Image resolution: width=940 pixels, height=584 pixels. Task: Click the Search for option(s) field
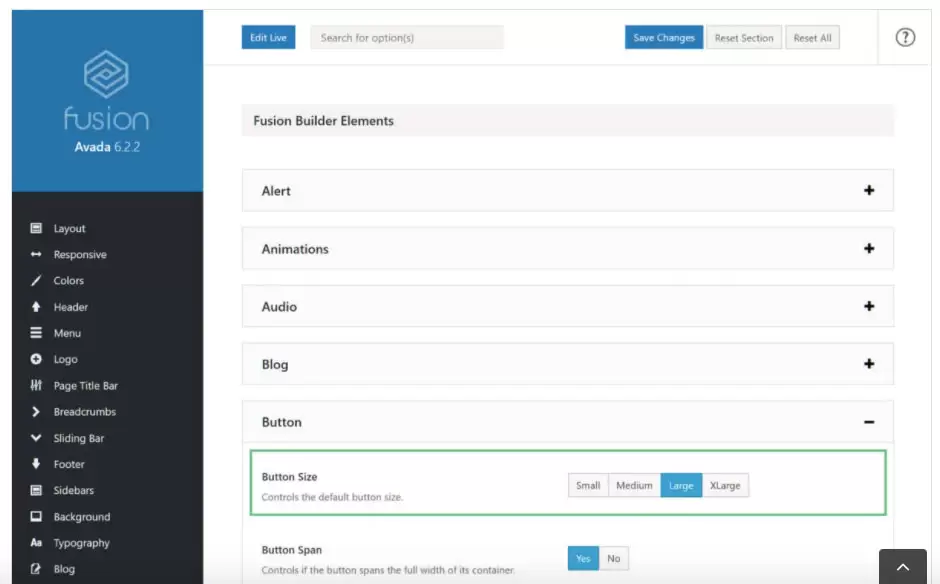[407, 37]
